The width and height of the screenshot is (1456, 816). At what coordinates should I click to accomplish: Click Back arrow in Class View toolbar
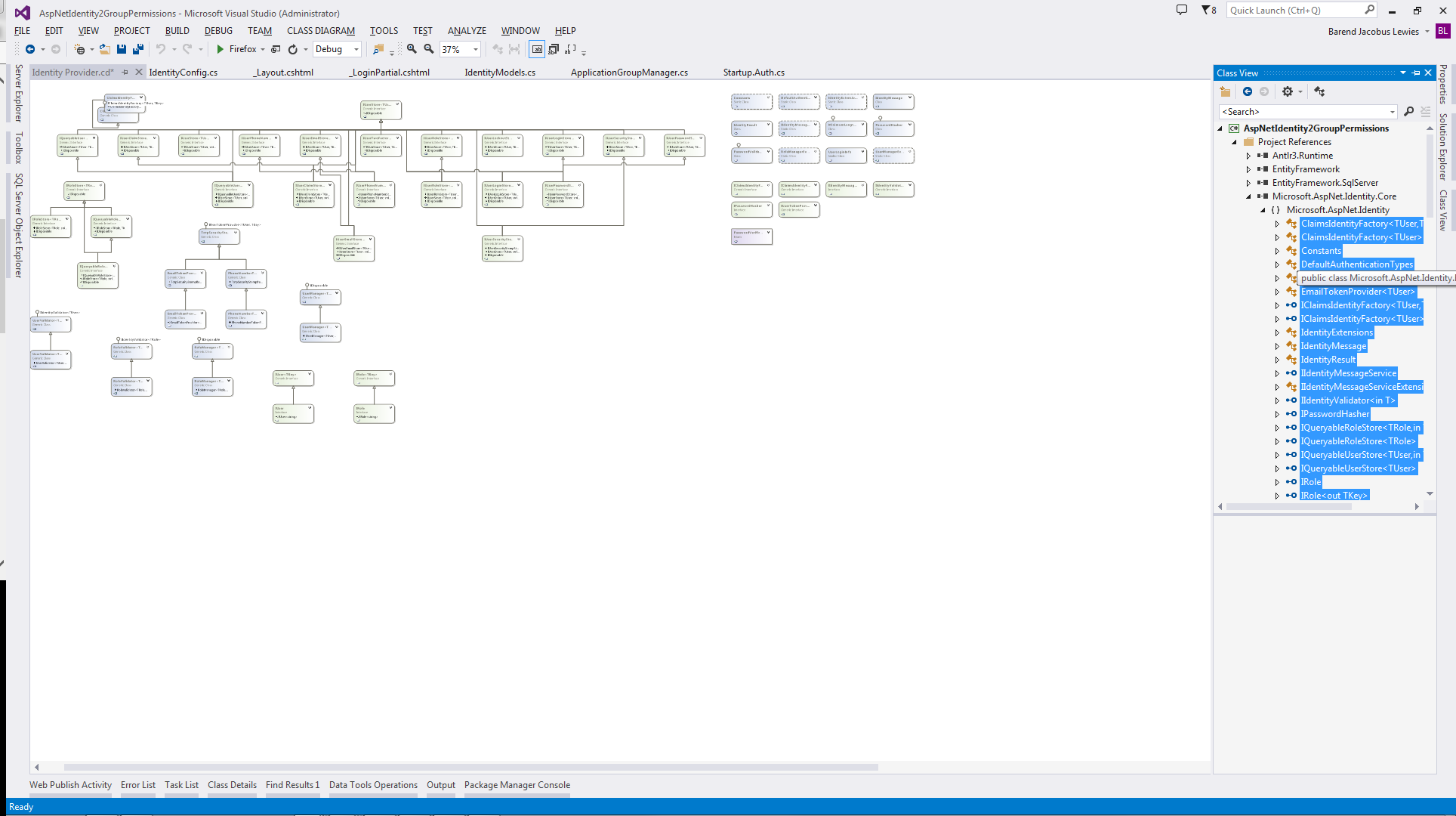1248,91
